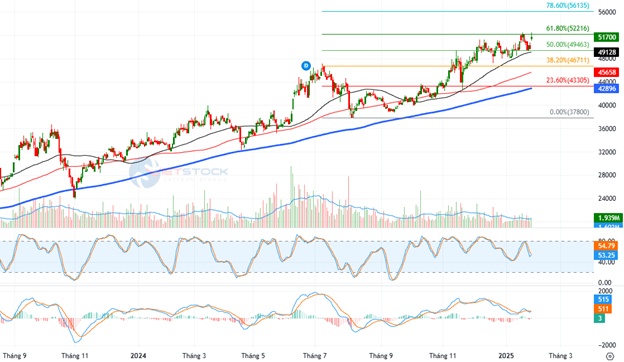Click the orange 54.79 stochastic value tag

pos(606,246)
